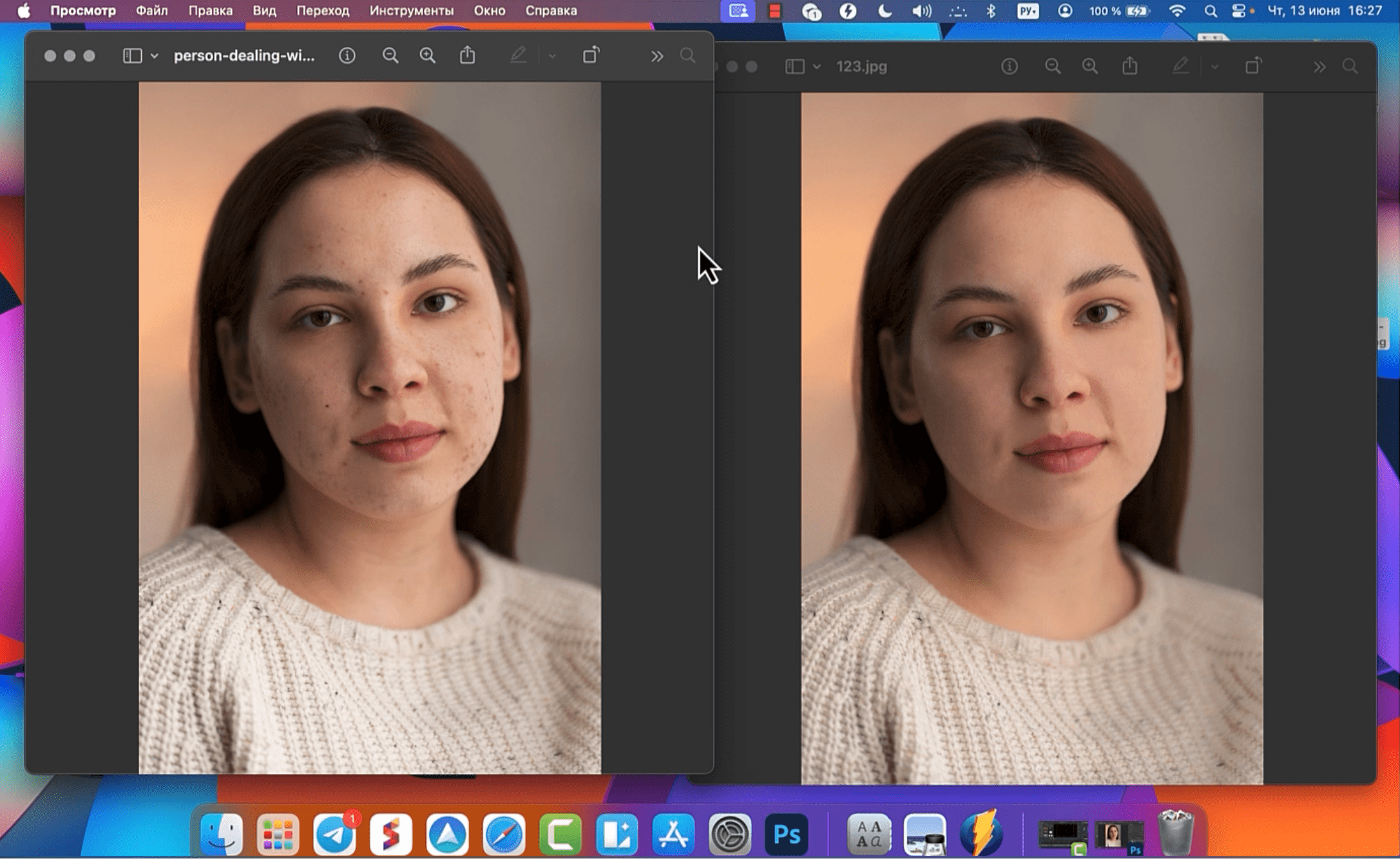Viewport: 1400px width, 859px height.
Task: Launch Photoshop from the Dock
Action: (787, 834)
